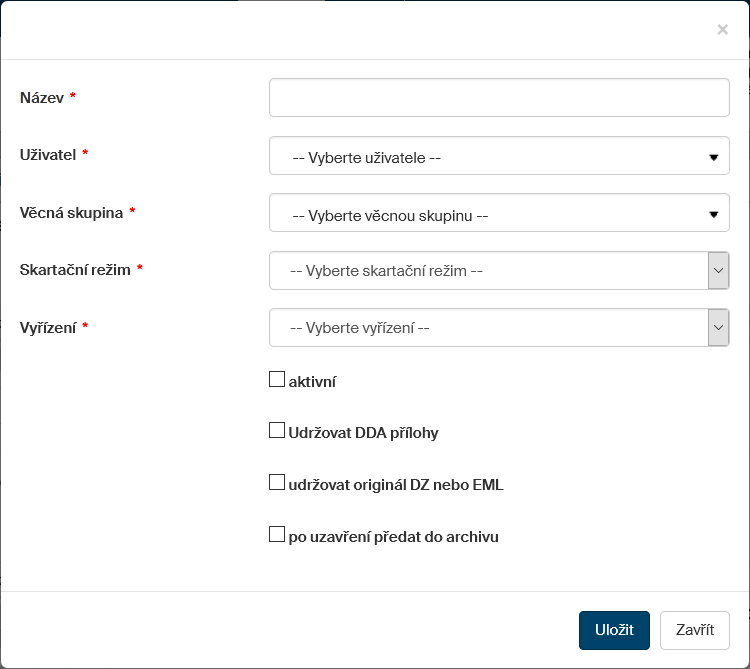
Task: Click the caret arrow on Věcná skupina dropdown
Action: coord(714,214)
